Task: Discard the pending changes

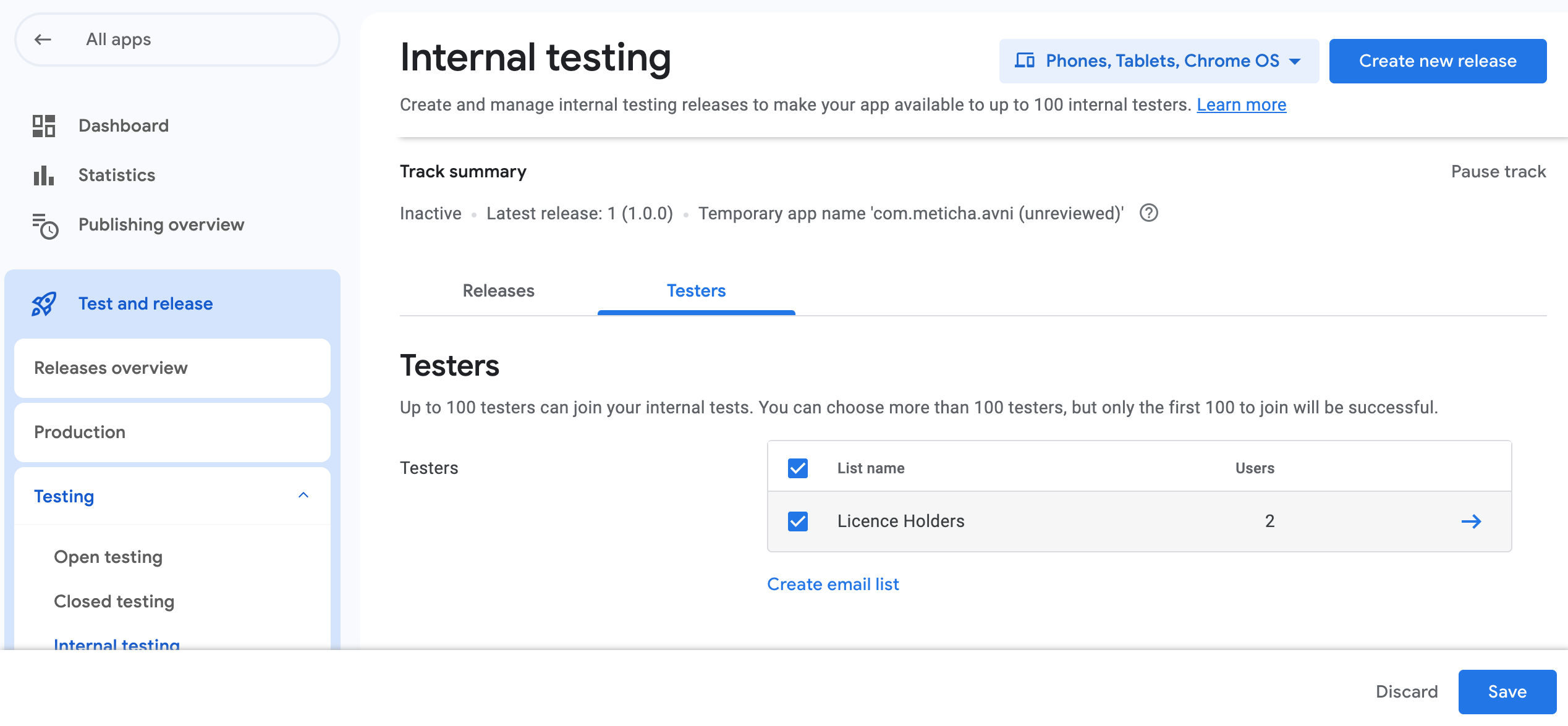Action: click(1406, 691)
